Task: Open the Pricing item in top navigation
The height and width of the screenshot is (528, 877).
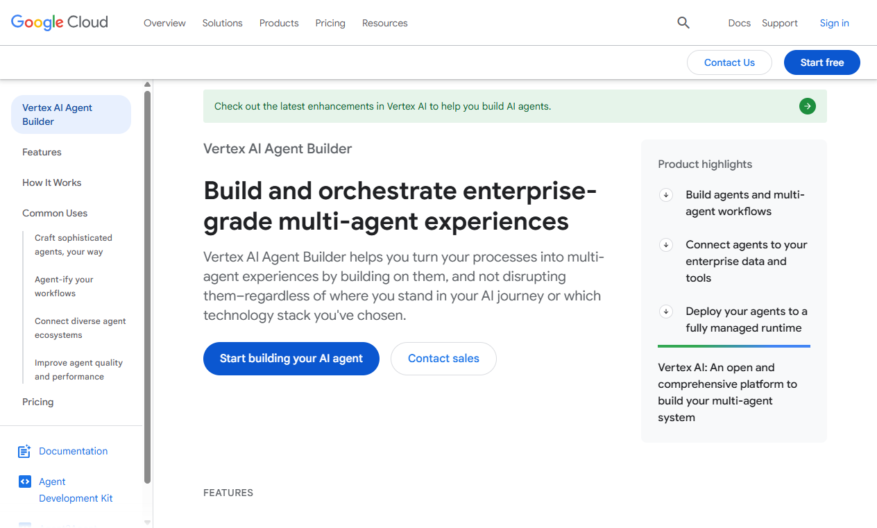Action: point(330,23)
